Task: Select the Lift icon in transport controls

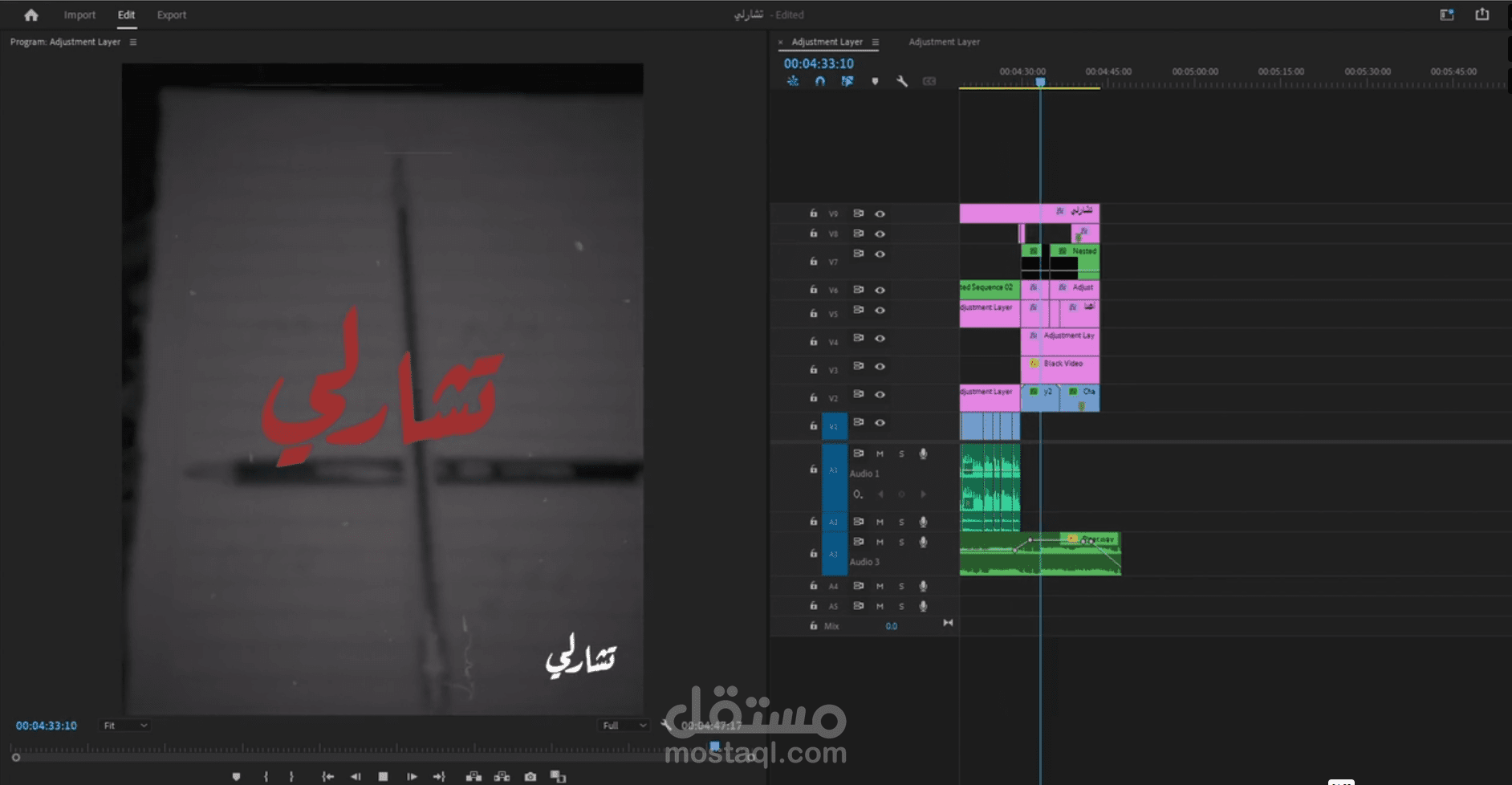Action: pyautogui.click(x=474, y=776)
